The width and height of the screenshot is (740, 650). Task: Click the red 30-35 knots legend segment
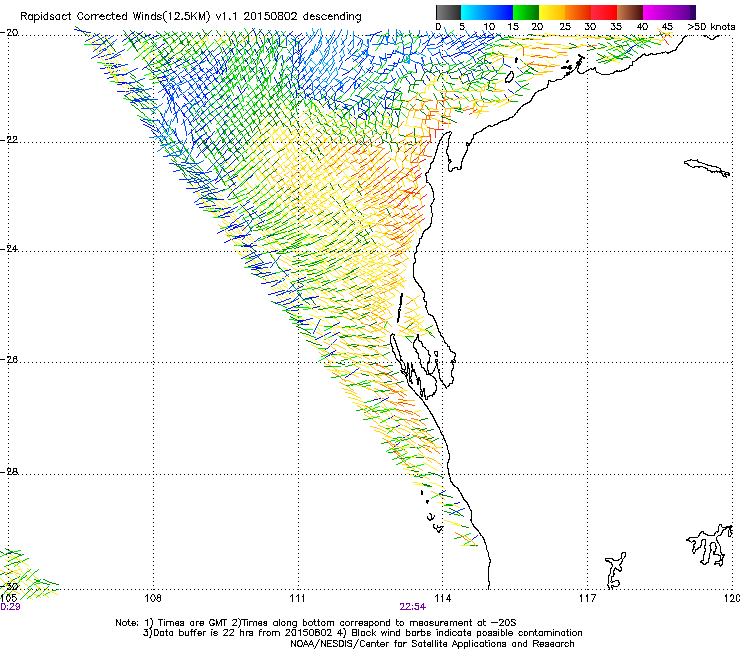(604, 12)
